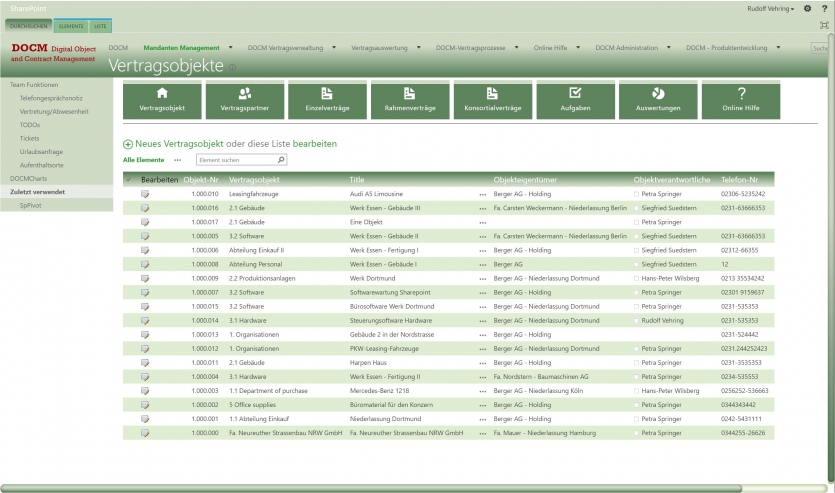Select Urlaubsanfrage in the sidebar

pos(41,152)
